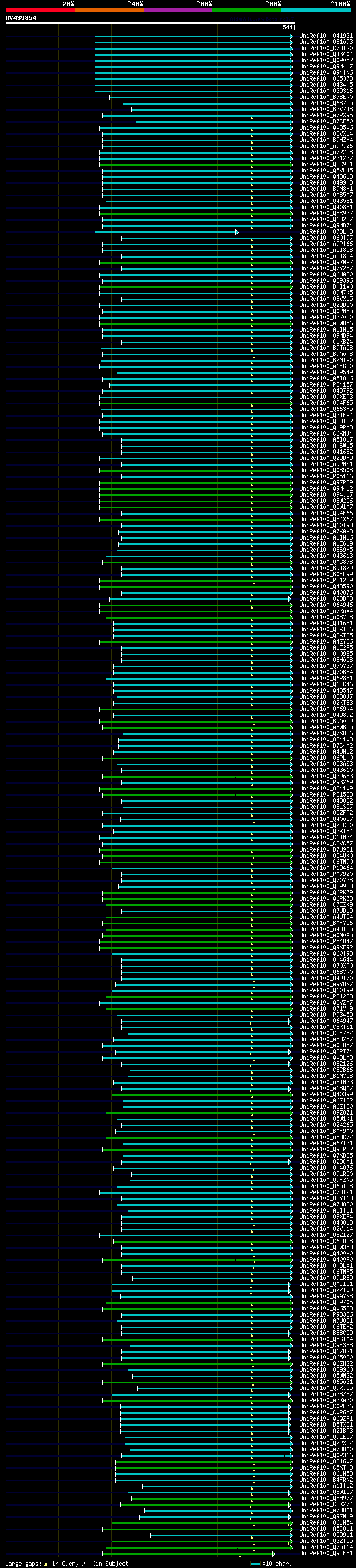Viewport: 356px width, 1568px height.
Task: Select label UniRef100_A7KAV4
Action: pyautogui.click(x=326, y=611)
